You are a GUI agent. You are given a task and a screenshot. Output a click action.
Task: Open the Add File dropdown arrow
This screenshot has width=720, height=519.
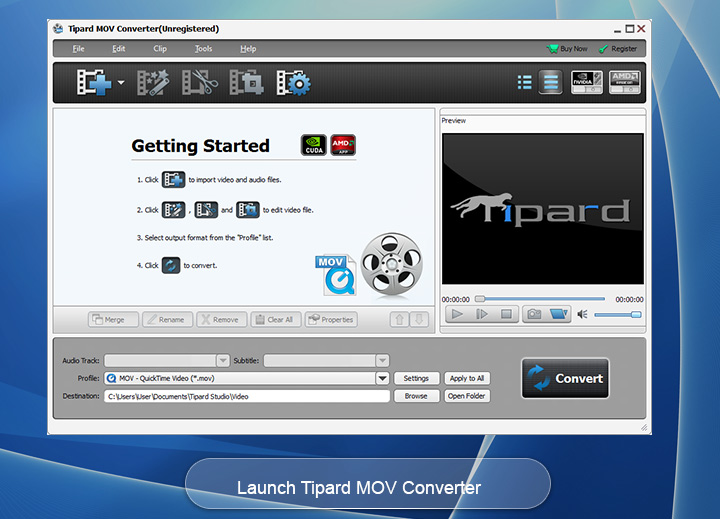coord(121,83)
